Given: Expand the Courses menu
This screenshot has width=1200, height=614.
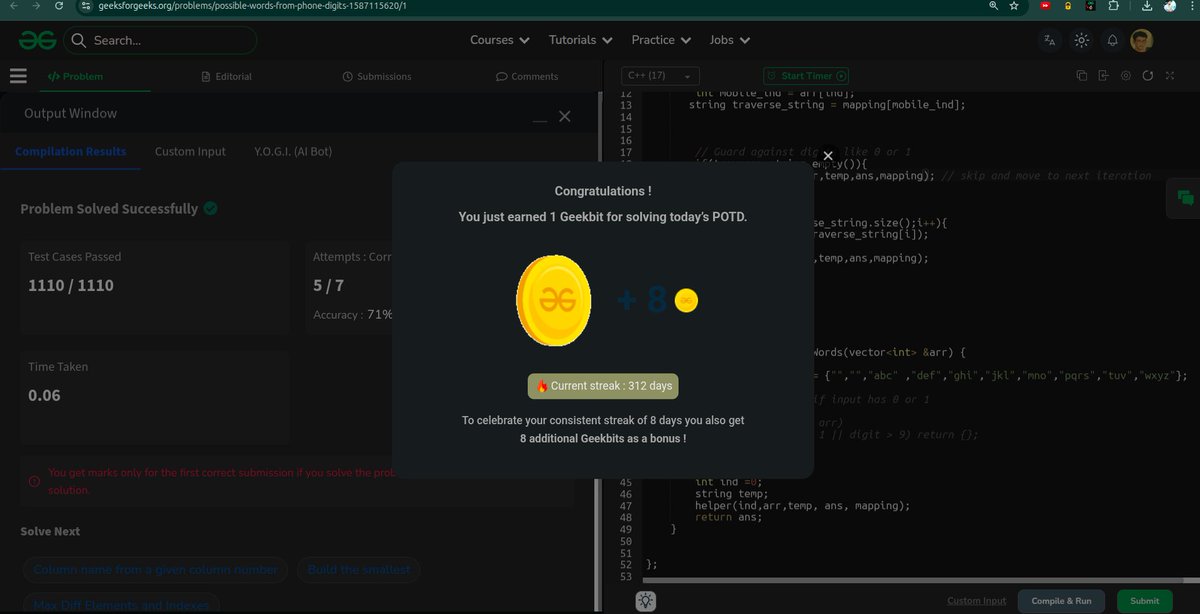Looking at the screenshot, I should click(499, 40).
